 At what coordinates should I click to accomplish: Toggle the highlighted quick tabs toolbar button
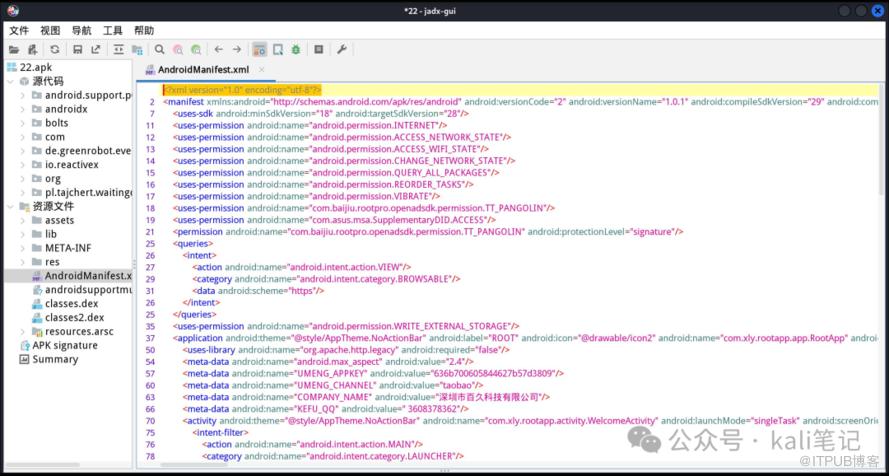pos(259,49)
